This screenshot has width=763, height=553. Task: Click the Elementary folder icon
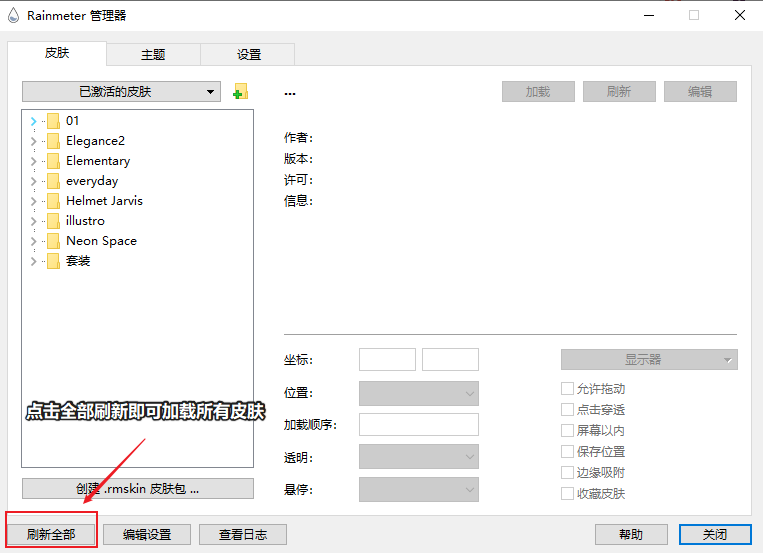click(x=54, y=161)
